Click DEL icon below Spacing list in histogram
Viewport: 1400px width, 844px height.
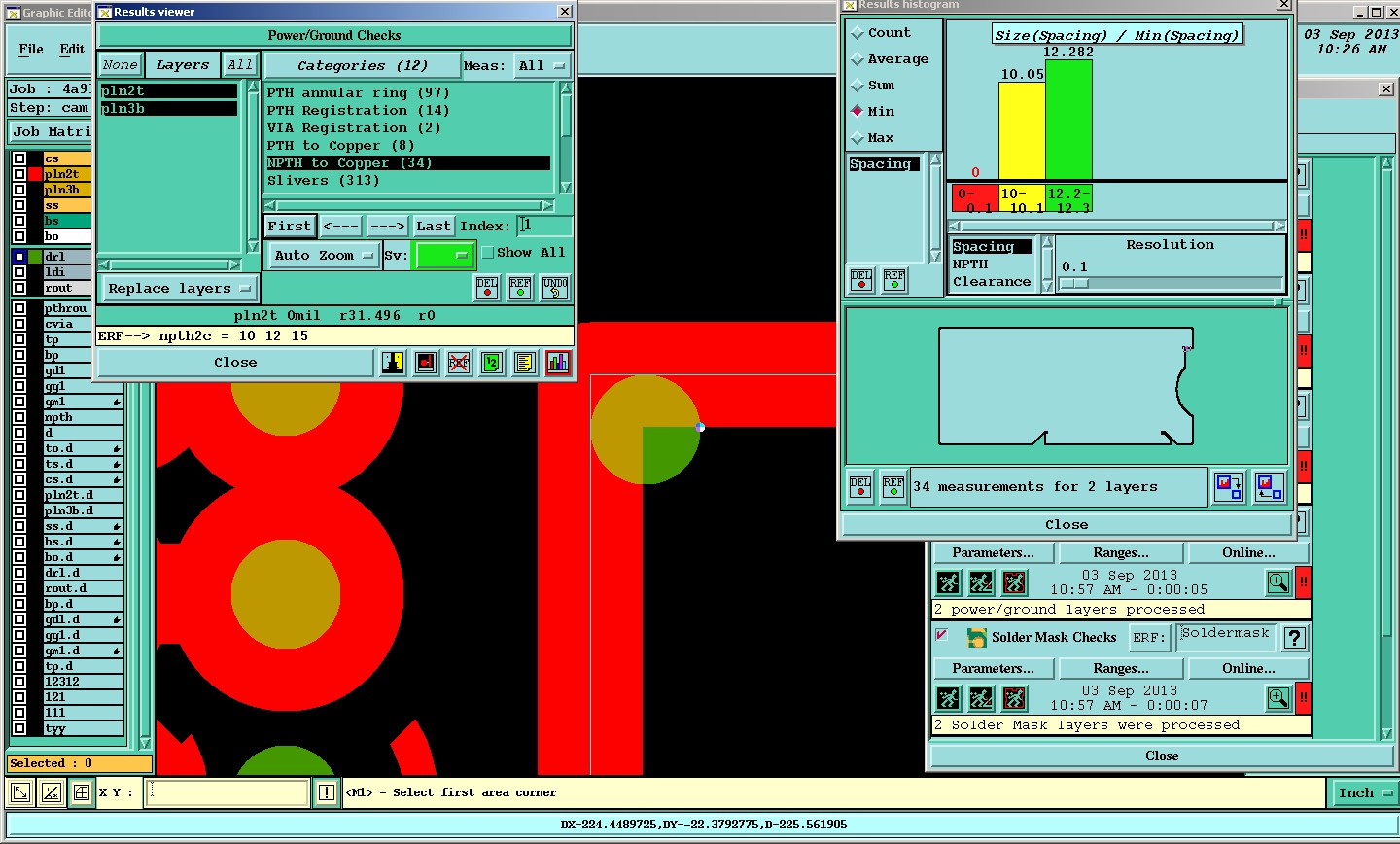click(861, 280)
